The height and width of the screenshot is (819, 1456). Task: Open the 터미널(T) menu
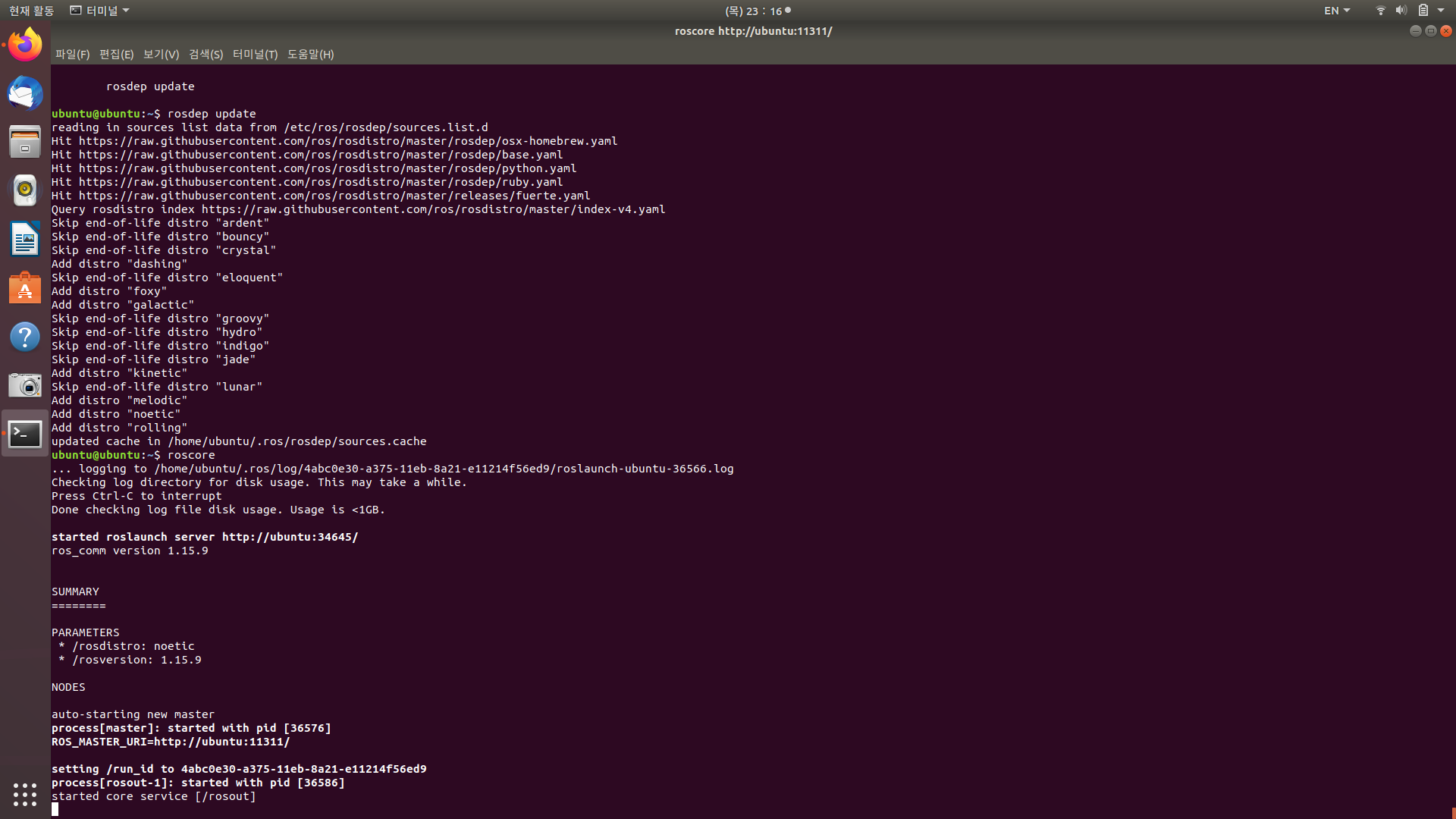click(x=255, y=54)
